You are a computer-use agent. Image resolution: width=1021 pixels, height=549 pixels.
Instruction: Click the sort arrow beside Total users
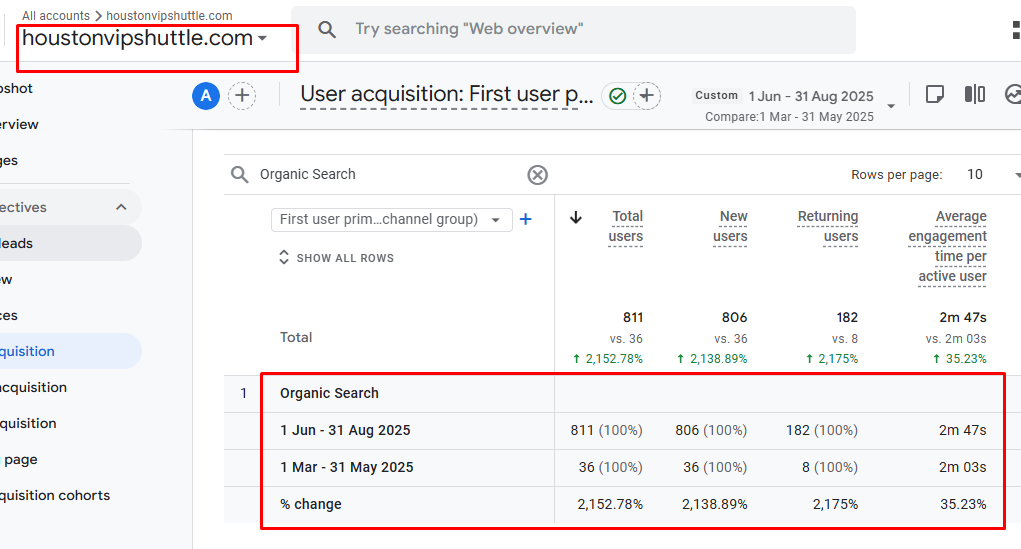point(576,218)
